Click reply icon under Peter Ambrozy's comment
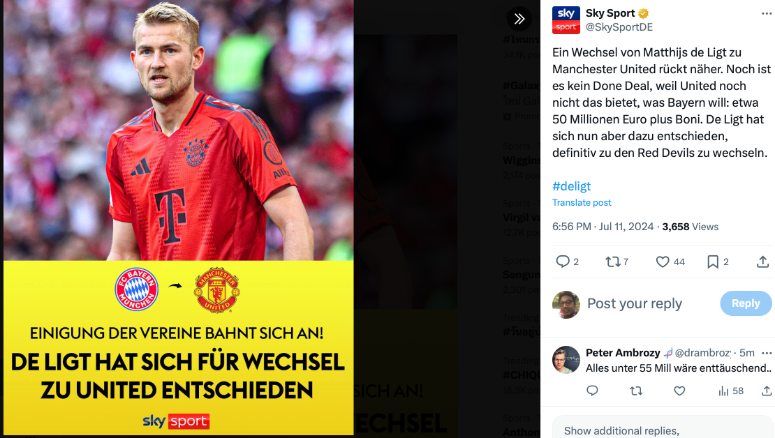This screenshot has width=775, height=438. click(592, 391)
